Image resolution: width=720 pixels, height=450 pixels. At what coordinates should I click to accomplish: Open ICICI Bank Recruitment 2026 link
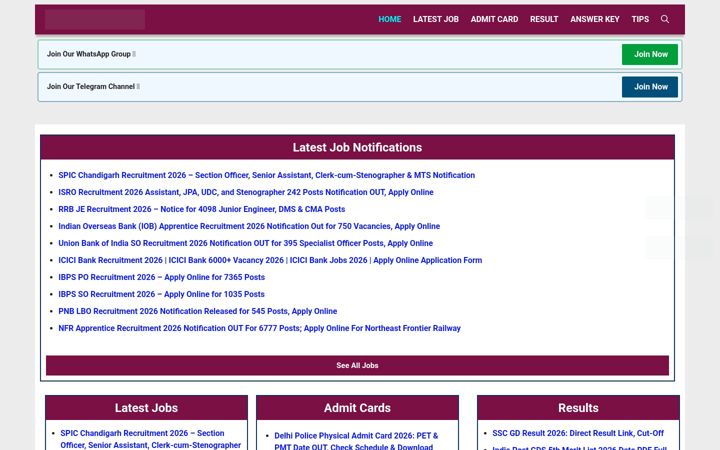(x=270, y=260)
